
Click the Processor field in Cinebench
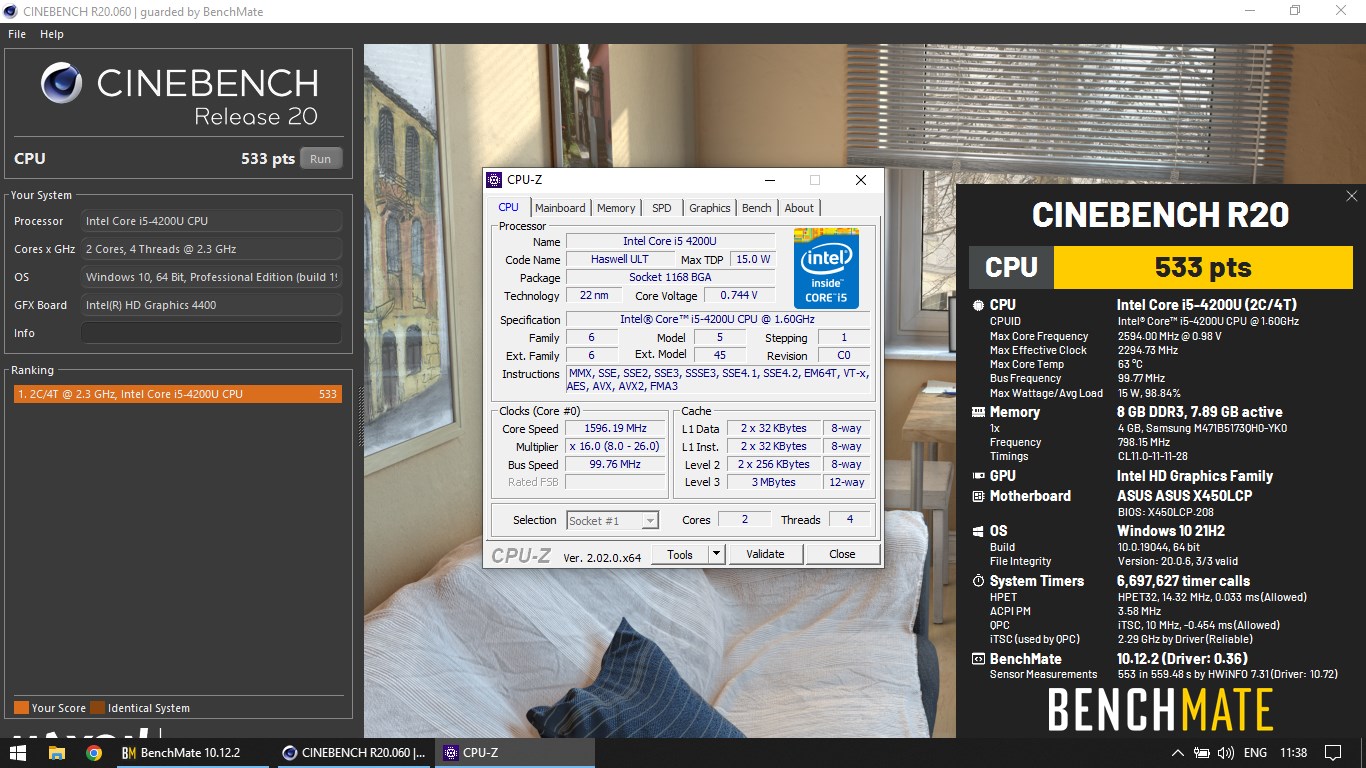pos(211,221)
